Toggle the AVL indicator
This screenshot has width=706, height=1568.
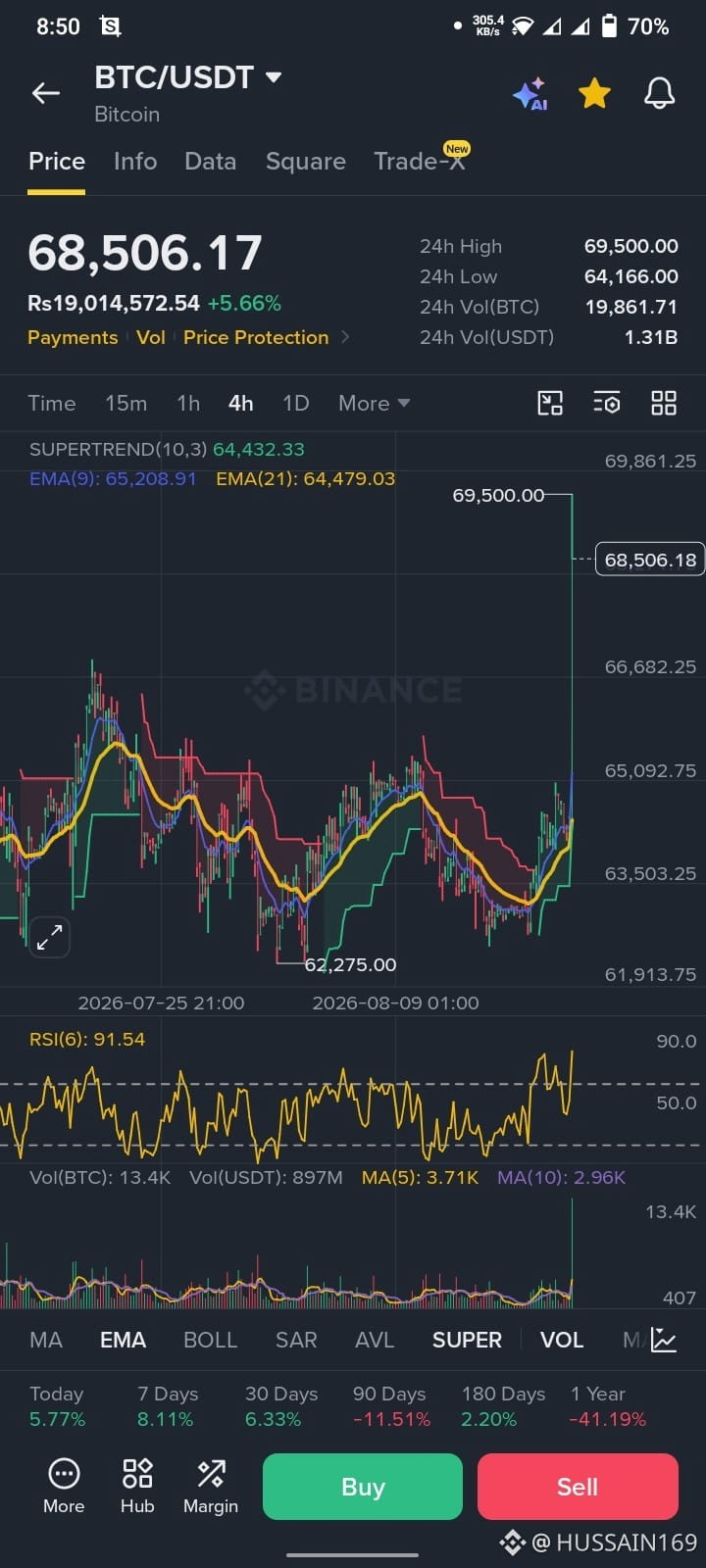point(375,1340)
